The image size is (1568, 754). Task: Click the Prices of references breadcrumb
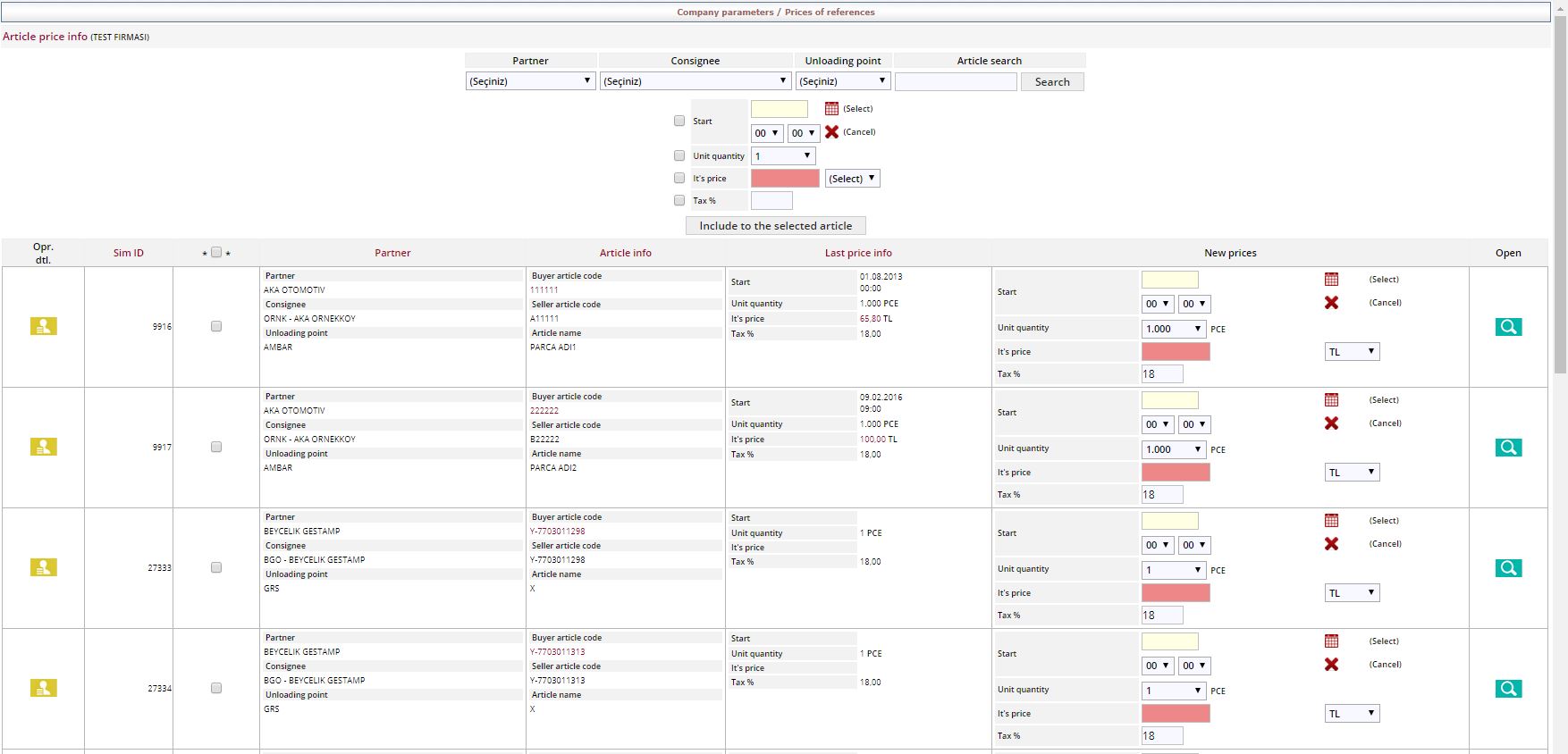click(x=830, y=13)
